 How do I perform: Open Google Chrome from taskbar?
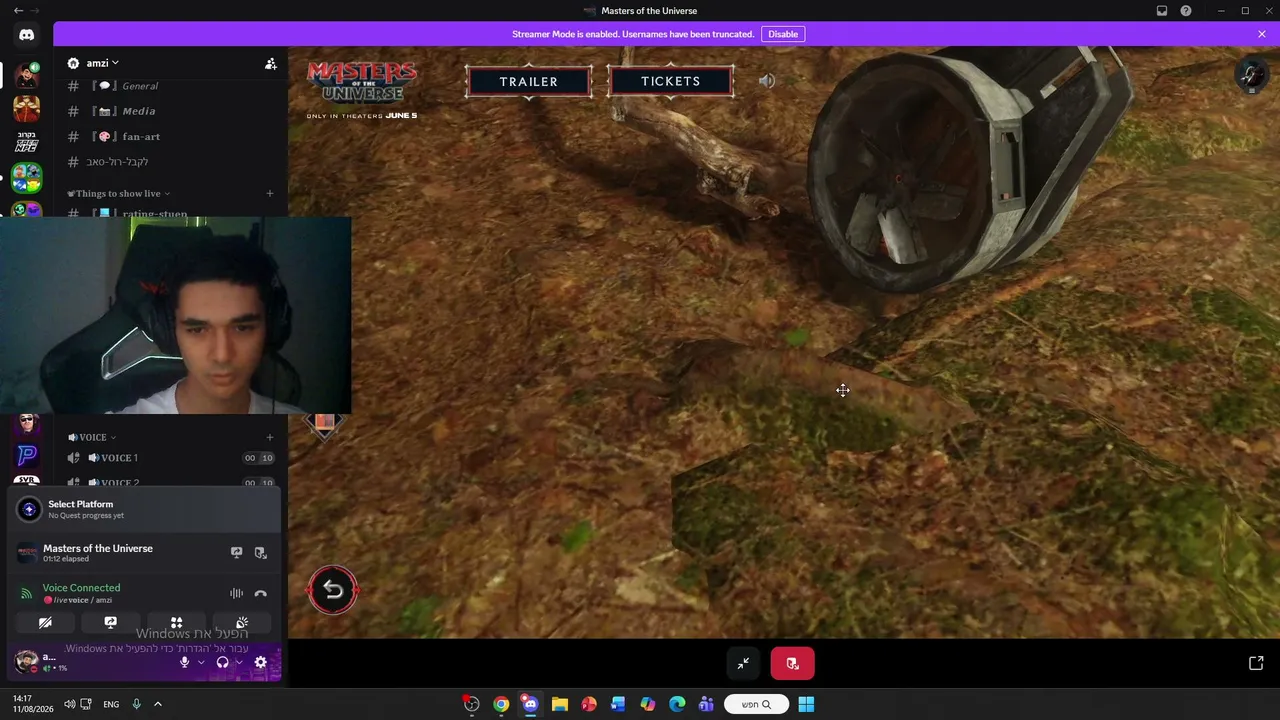(x=501, y=704)
